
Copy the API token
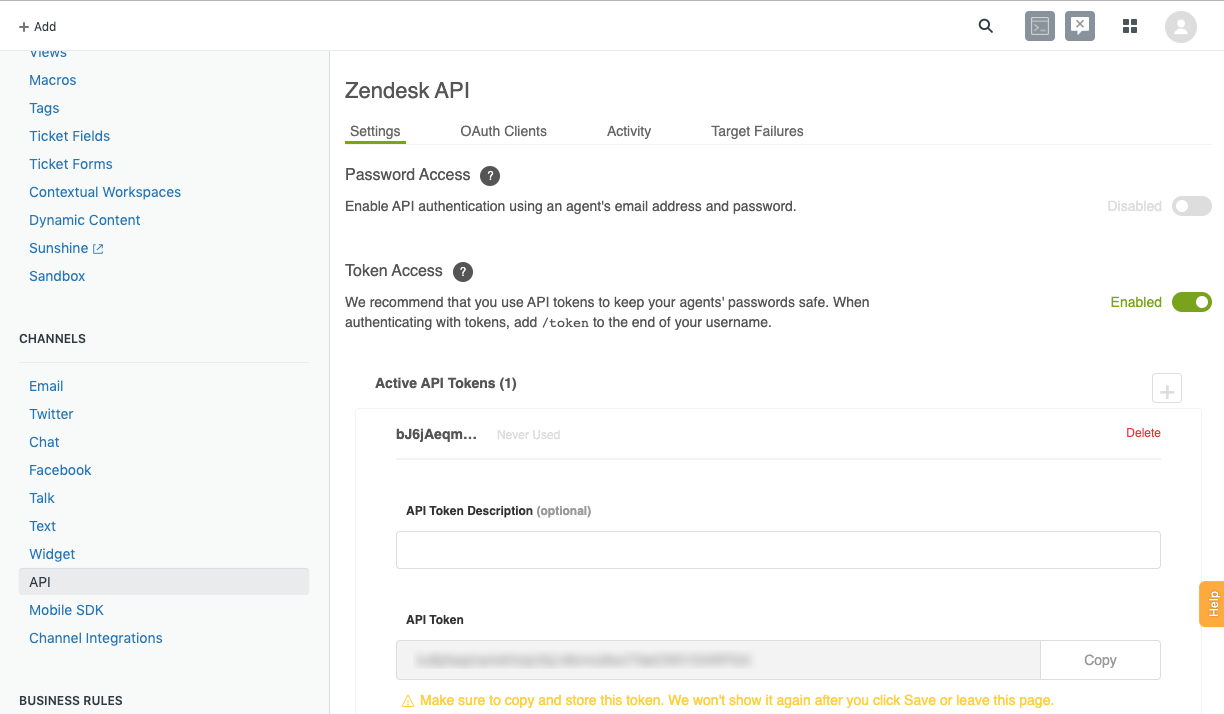[1100, 660]
